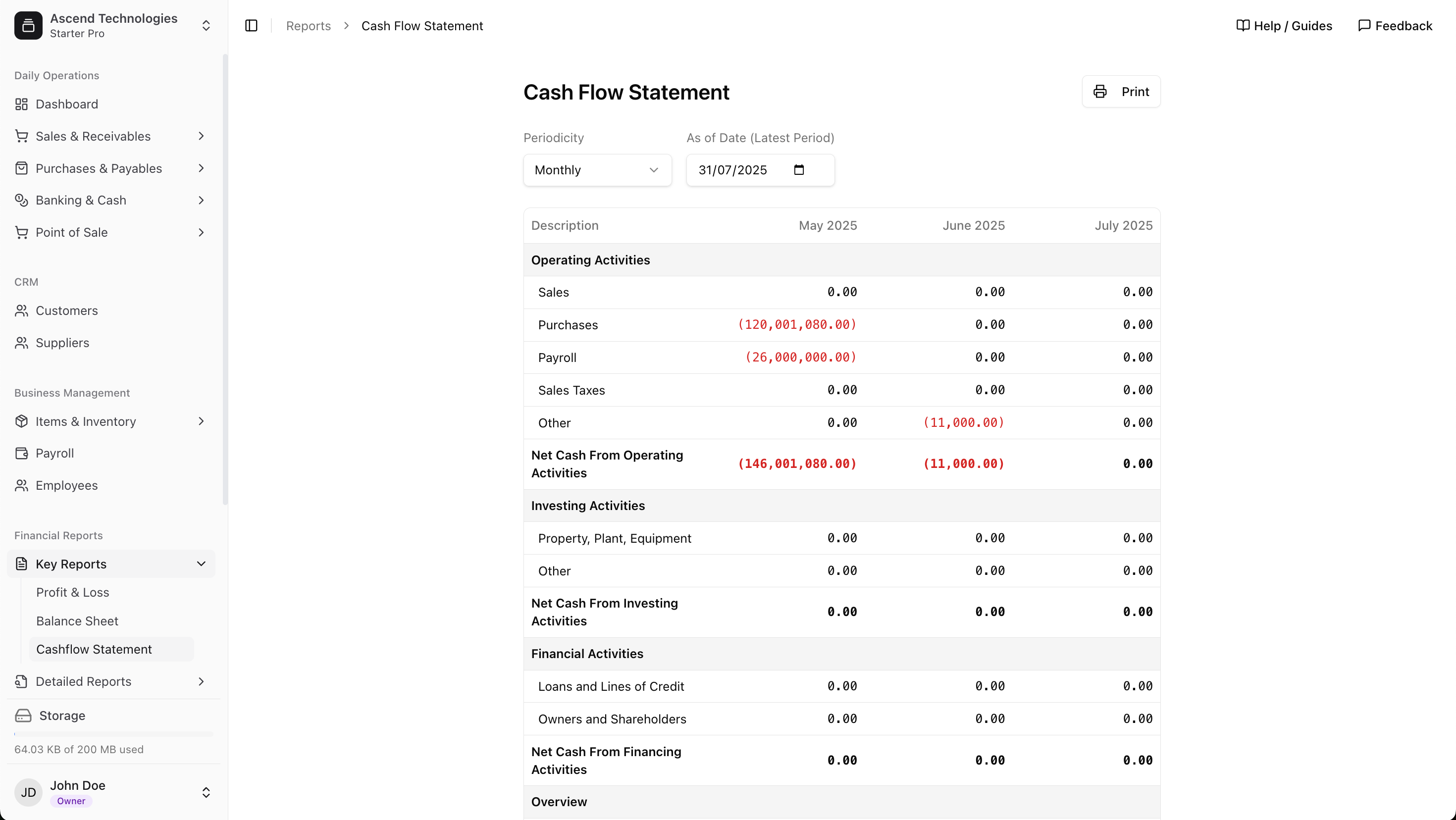Open Customers menu item
The height and width of the screenshot is (820, 1456).
click(x=111, y=311)
